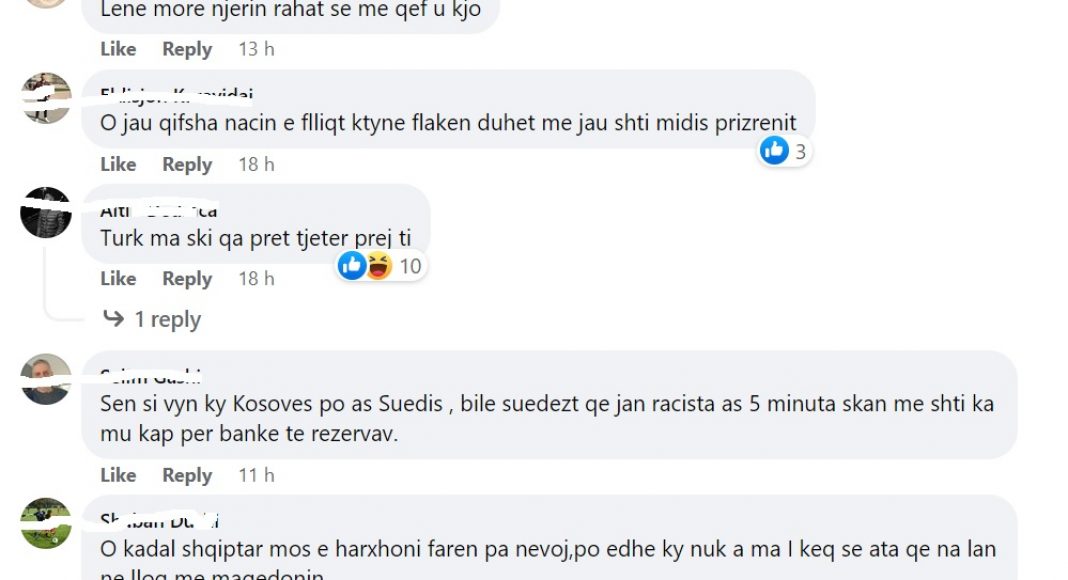Viewport: 1068px width, 580px height.
Task: Like the 'O jau qifsha nacin' comment
Action: [x=118, y=164]
